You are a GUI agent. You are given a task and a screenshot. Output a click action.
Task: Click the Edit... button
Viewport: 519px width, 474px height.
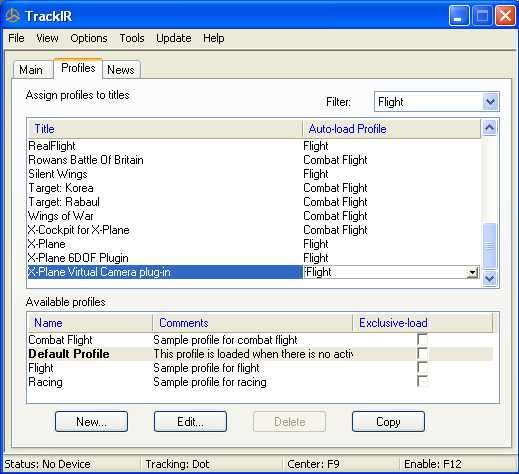tap(190, 422)
